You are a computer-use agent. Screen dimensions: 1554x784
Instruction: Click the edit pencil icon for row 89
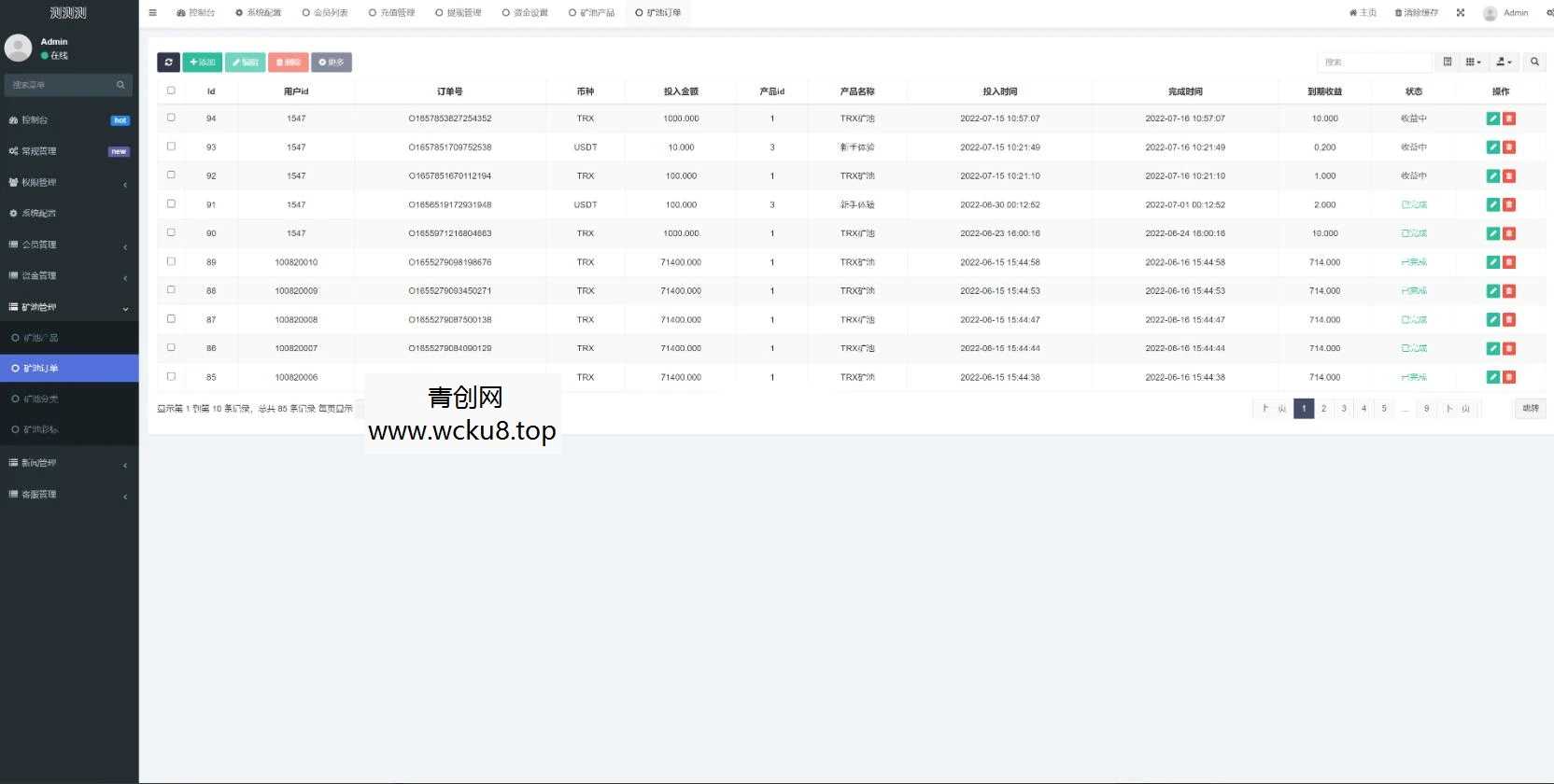1492,262
